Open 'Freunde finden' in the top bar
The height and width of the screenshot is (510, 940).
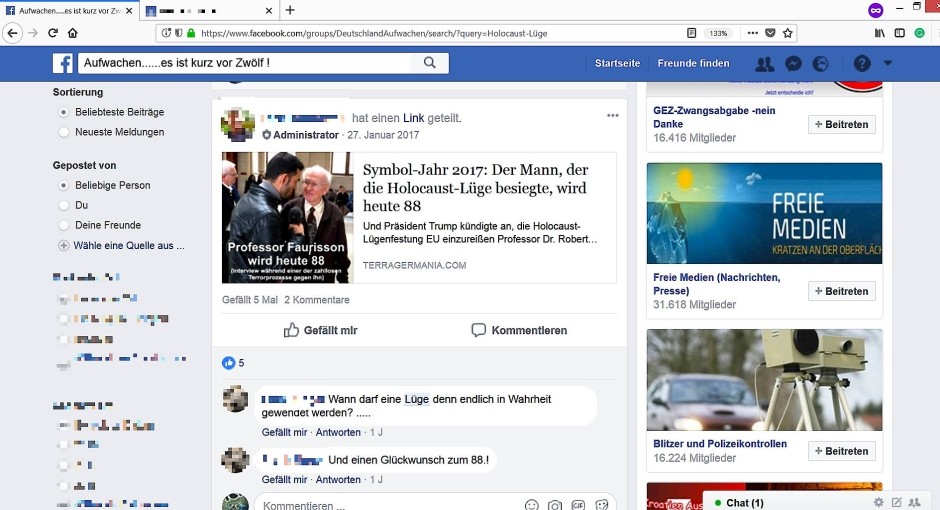(x=693, y=63)
